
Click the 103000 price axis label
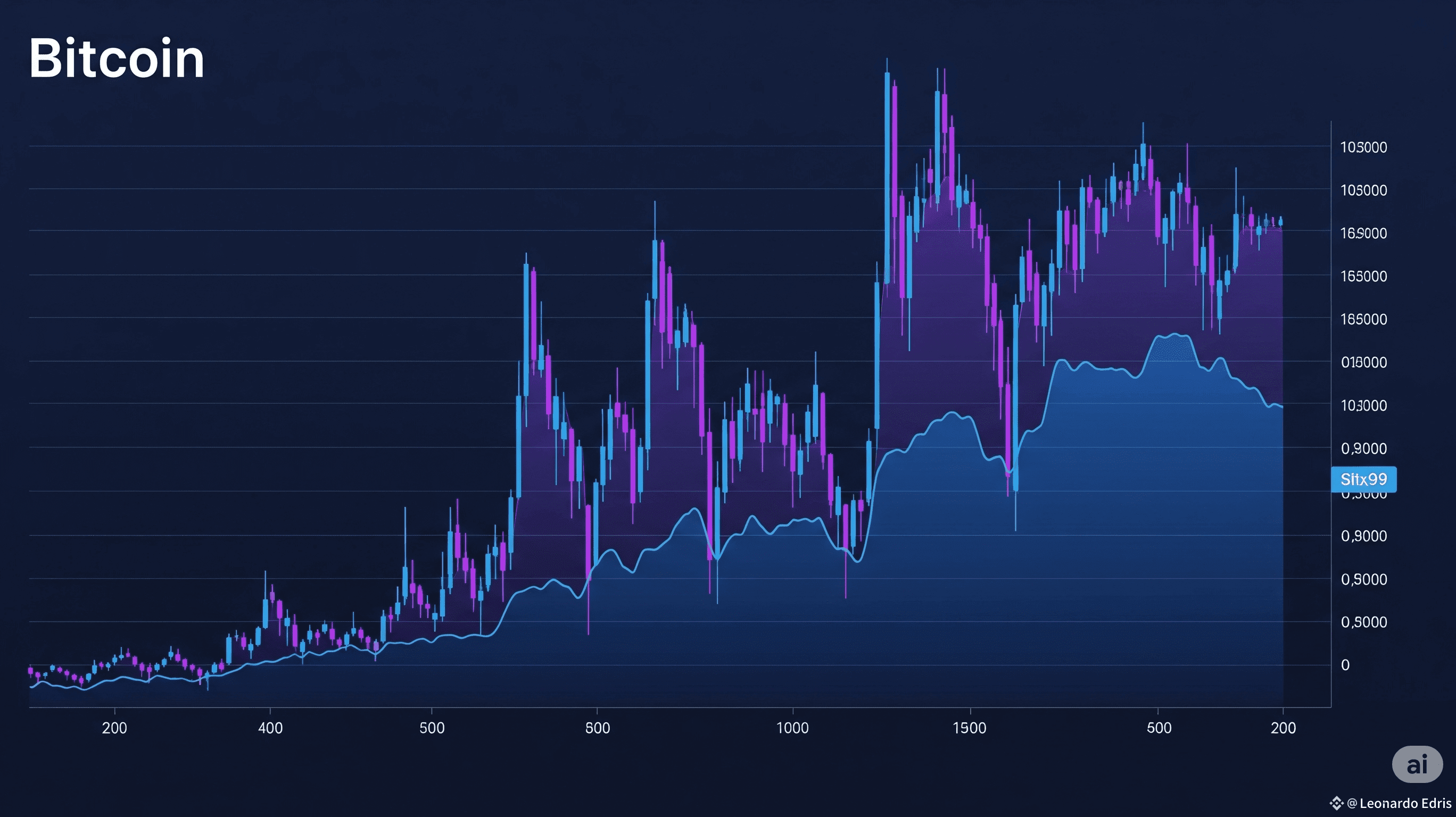(1363, 406)
